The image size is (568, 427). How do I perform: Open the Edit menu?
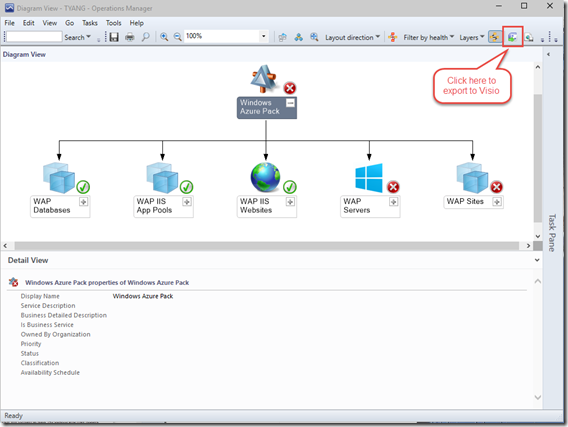click(x=29, y=23)
